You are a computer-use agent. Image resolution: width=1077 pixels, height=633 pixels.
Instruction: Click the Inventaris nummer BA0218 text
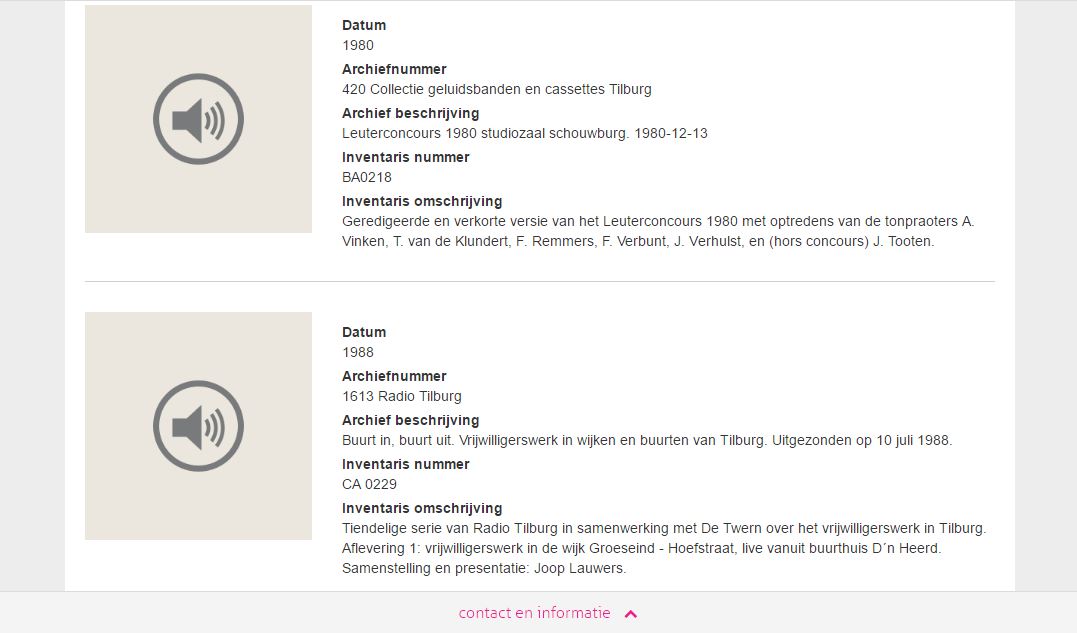click(x=365, y=177)
